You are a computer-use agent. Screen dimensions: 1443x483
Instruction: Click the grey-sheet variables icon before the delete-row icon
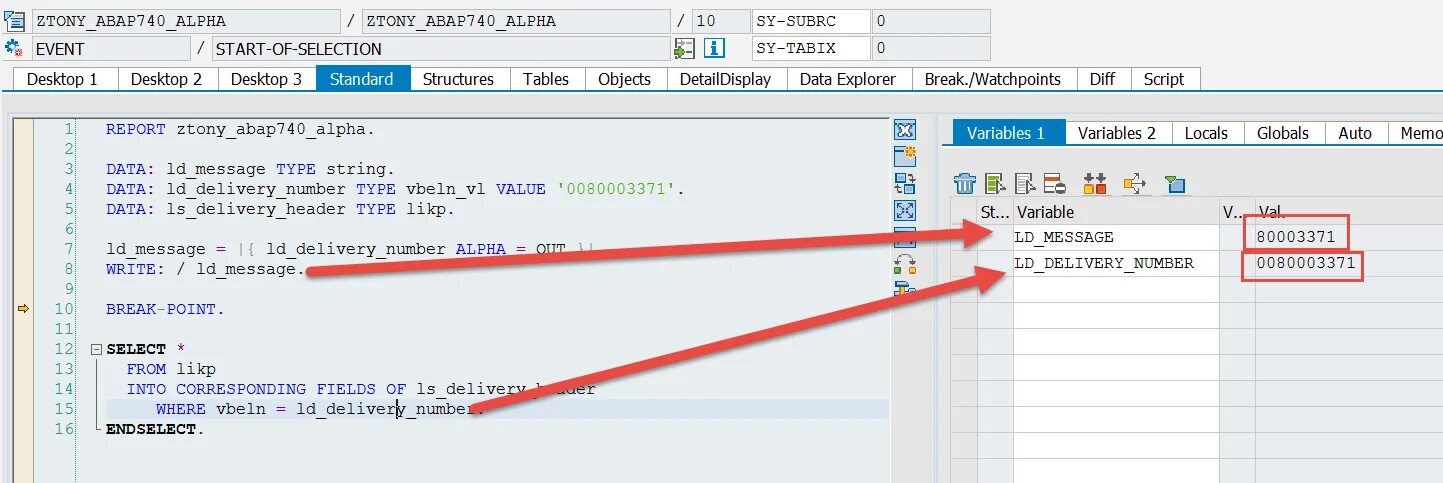tap(1025, 183)
